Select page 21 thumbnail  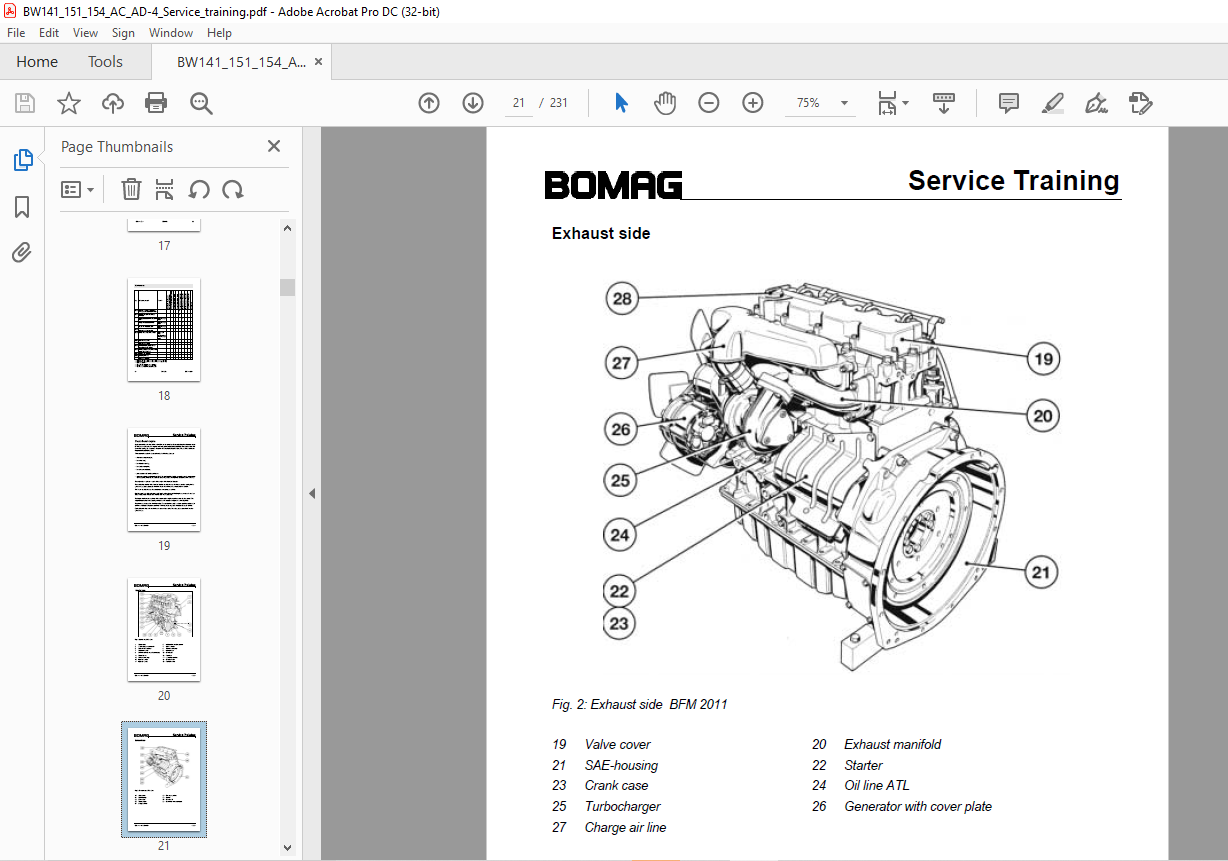click(164, 779)
